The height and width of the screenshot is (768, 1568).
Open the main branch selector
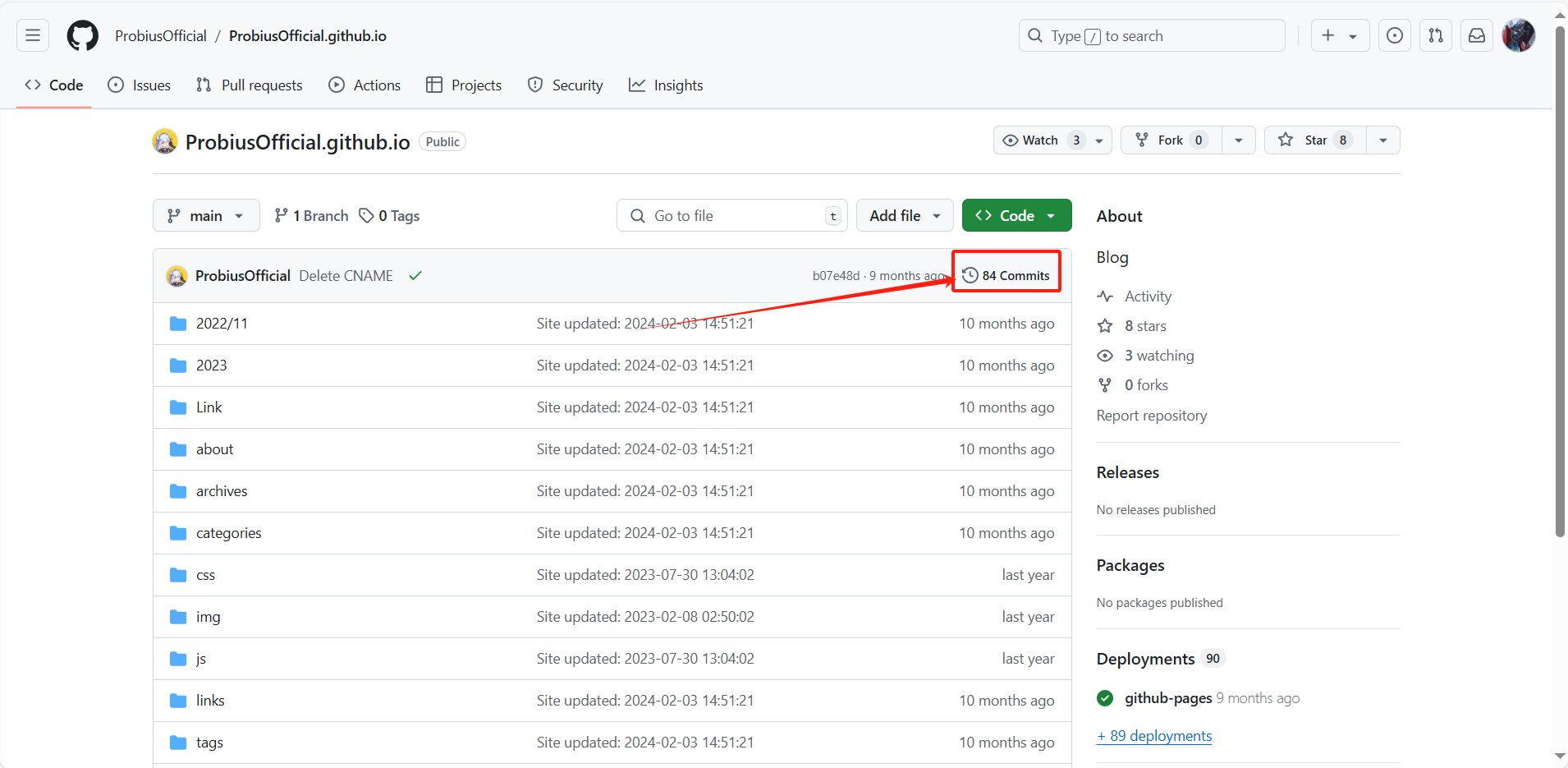tap(206, 215)
